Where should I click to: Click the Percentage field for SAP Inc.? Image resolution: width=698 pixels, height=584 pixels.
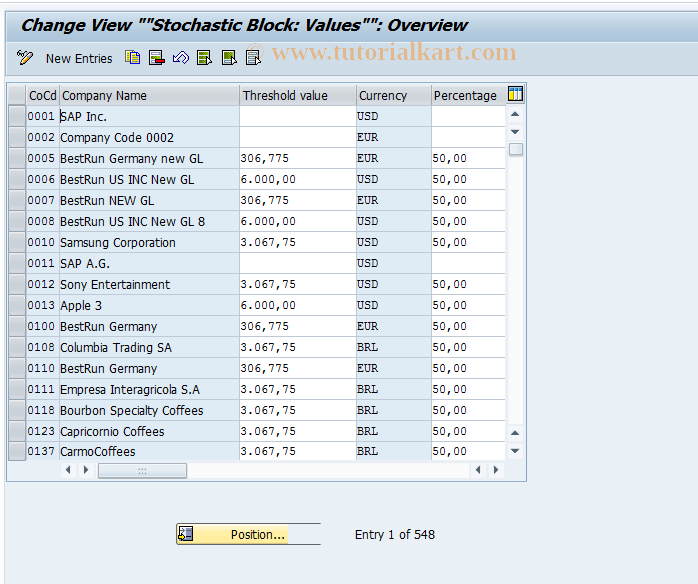tap(468, 117)
